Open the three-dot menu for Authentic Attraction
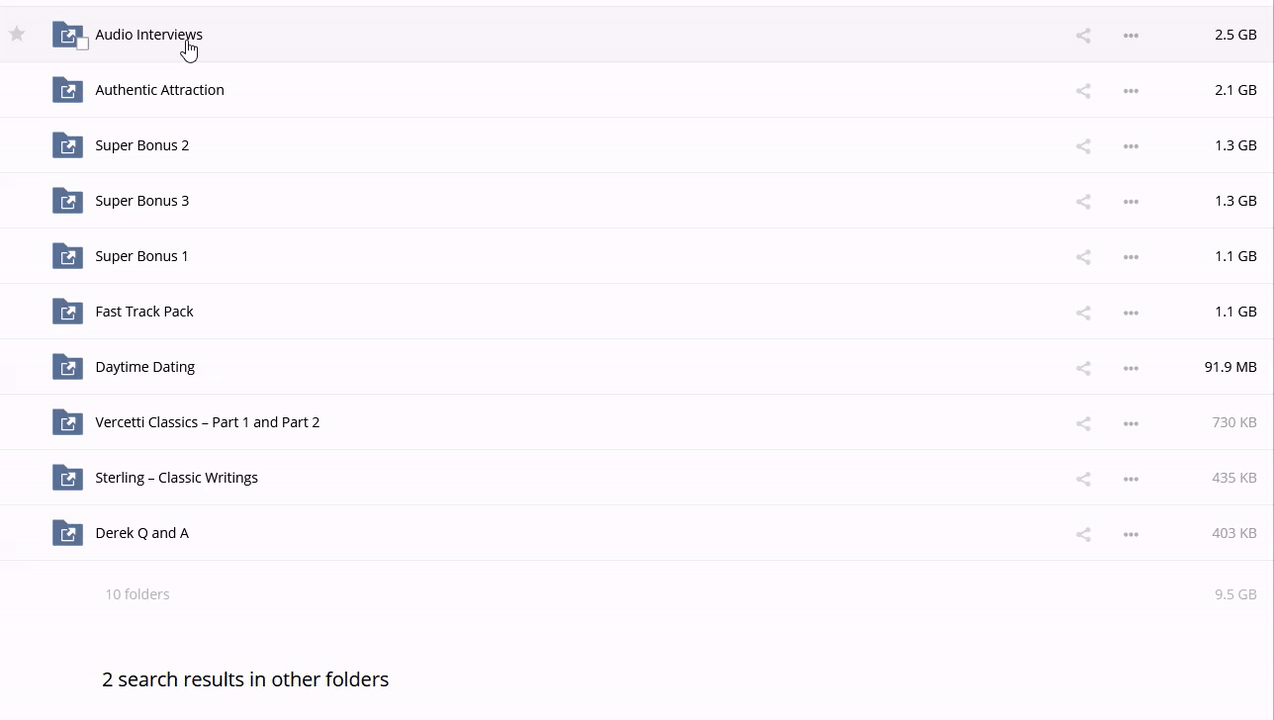The image size is (1274, 720). [1131, 91]
